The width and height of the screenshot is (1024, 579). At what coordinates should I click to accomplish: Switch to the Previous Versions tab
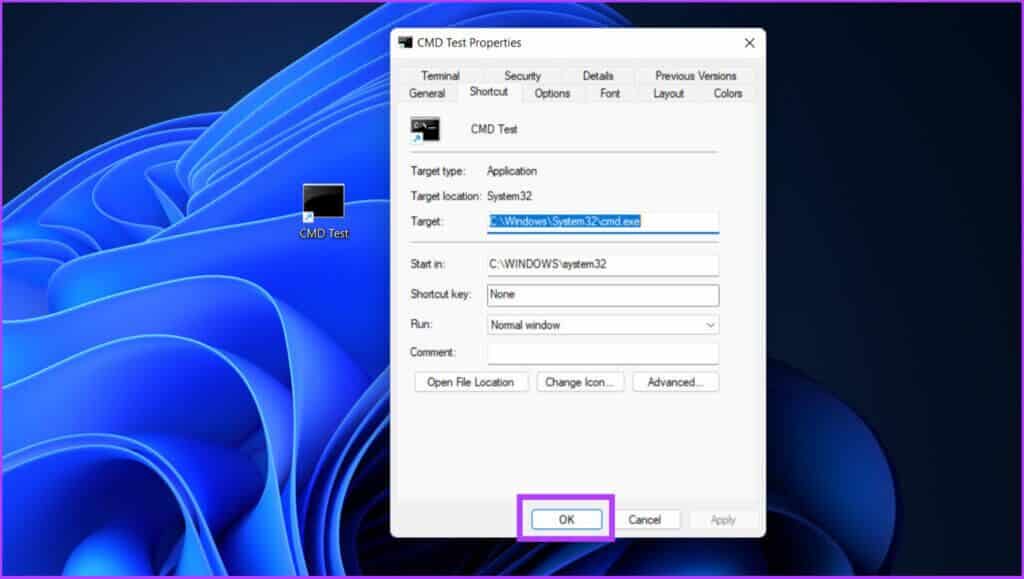coord(696,76)
